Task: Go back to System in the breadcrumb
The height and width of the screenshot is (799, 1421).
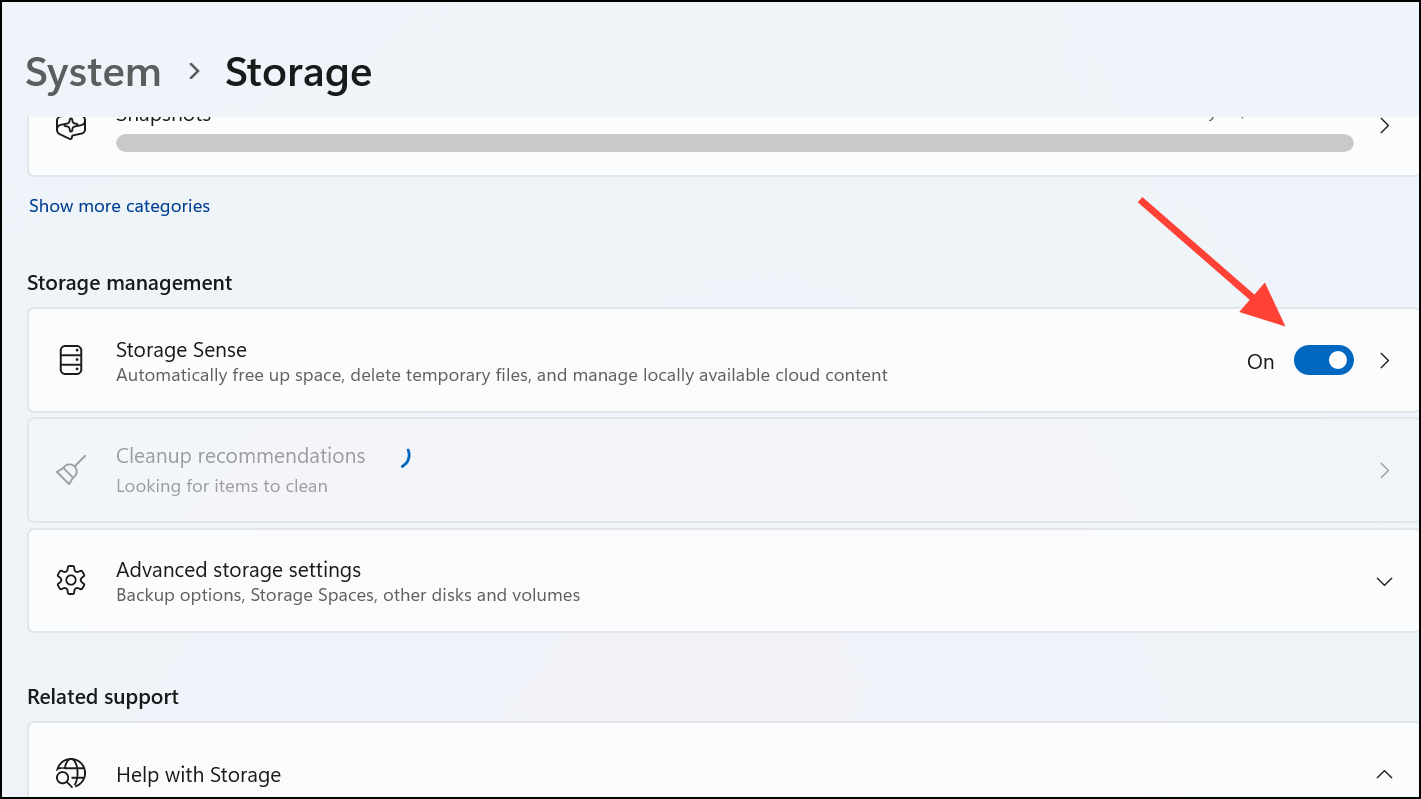Action: 93,72
